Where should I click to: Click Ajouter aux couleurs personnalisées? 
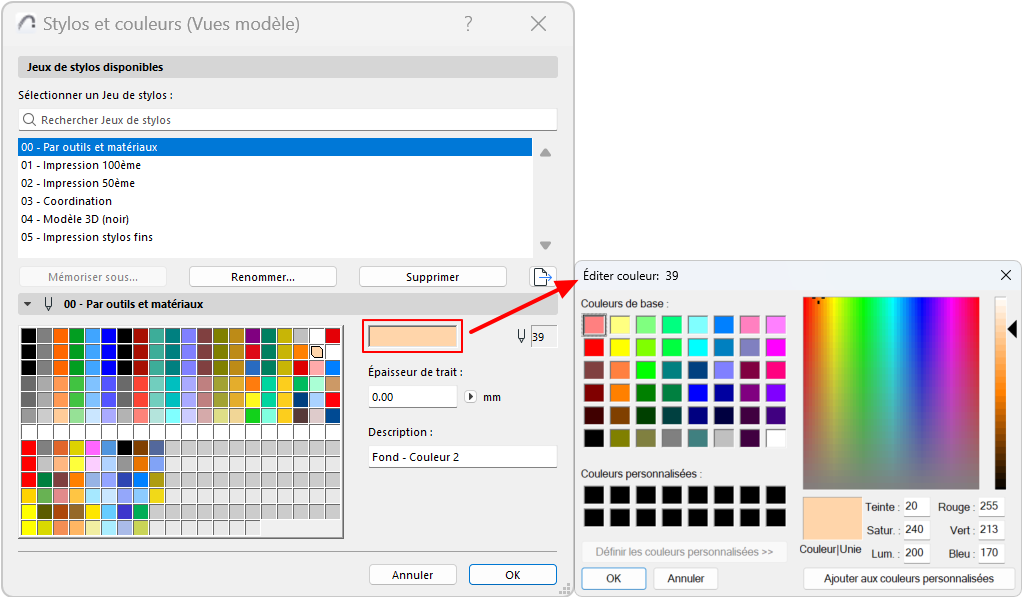click(x=908, y=578)
